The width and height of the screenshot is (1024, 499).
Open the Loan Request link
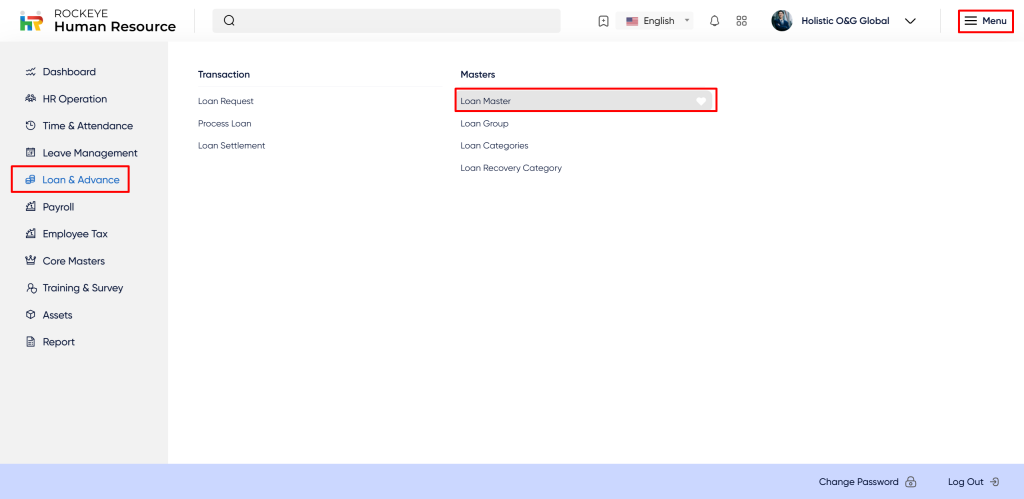pos(226,101)
